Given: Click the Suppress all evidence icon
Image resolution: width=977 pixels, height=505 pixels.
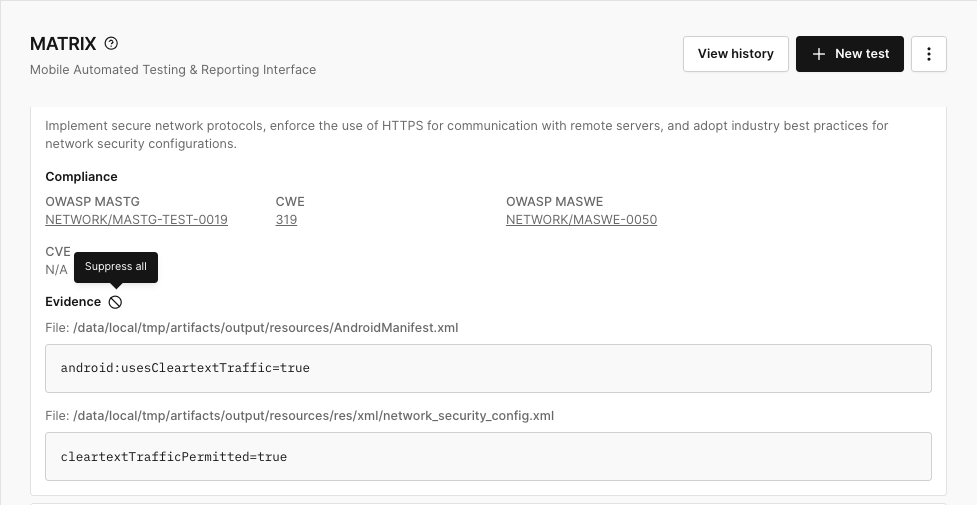Looking at the screenshot, I should pos(115,302).
